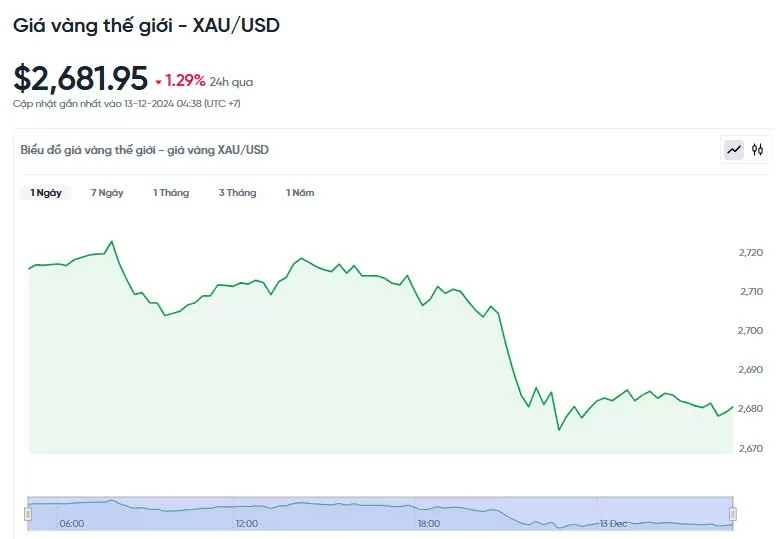Switch to 1 Tháng range

tap(171, 193)
